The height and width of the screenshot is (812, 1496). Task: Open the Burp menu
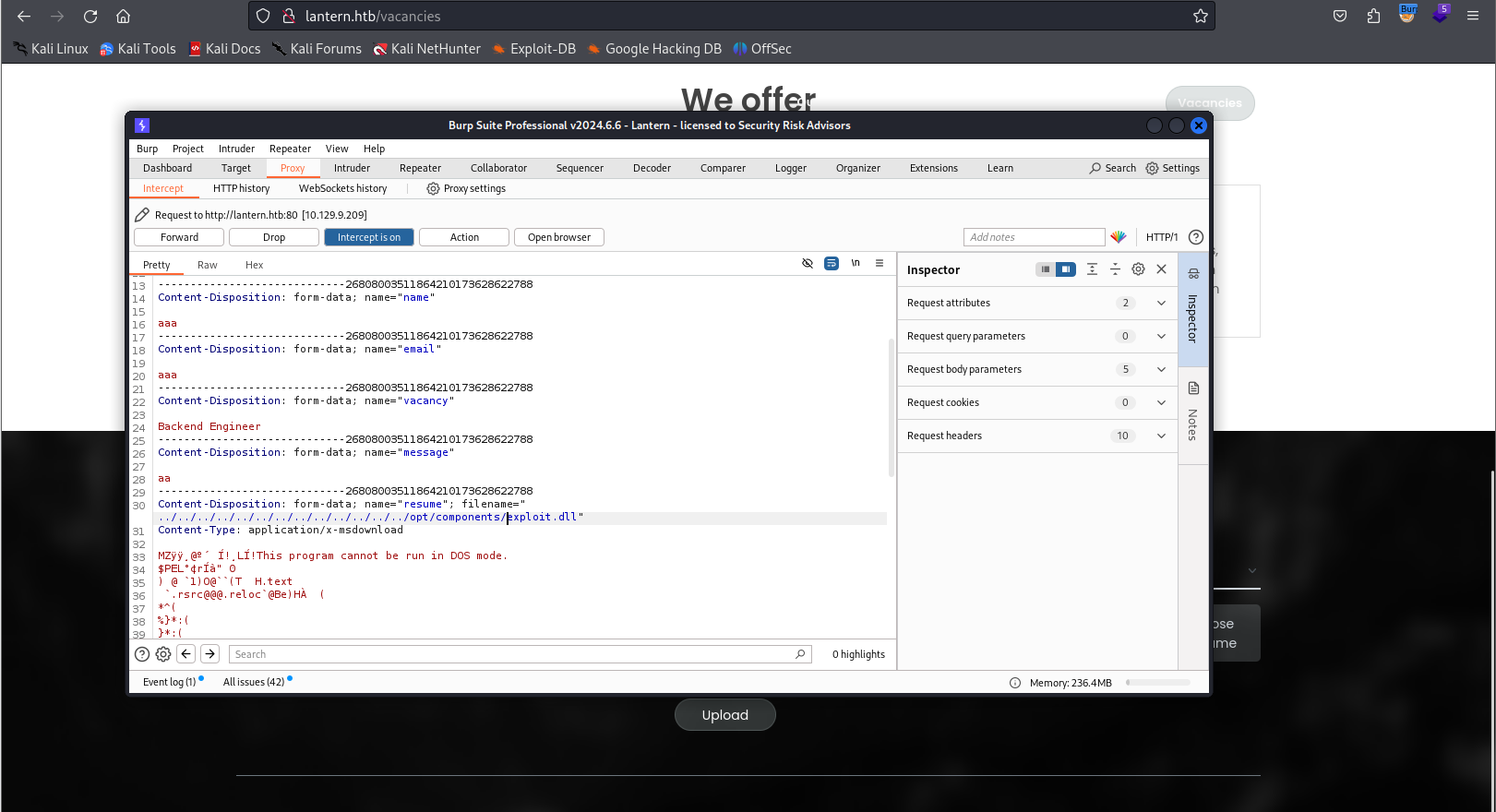[147, 149]
